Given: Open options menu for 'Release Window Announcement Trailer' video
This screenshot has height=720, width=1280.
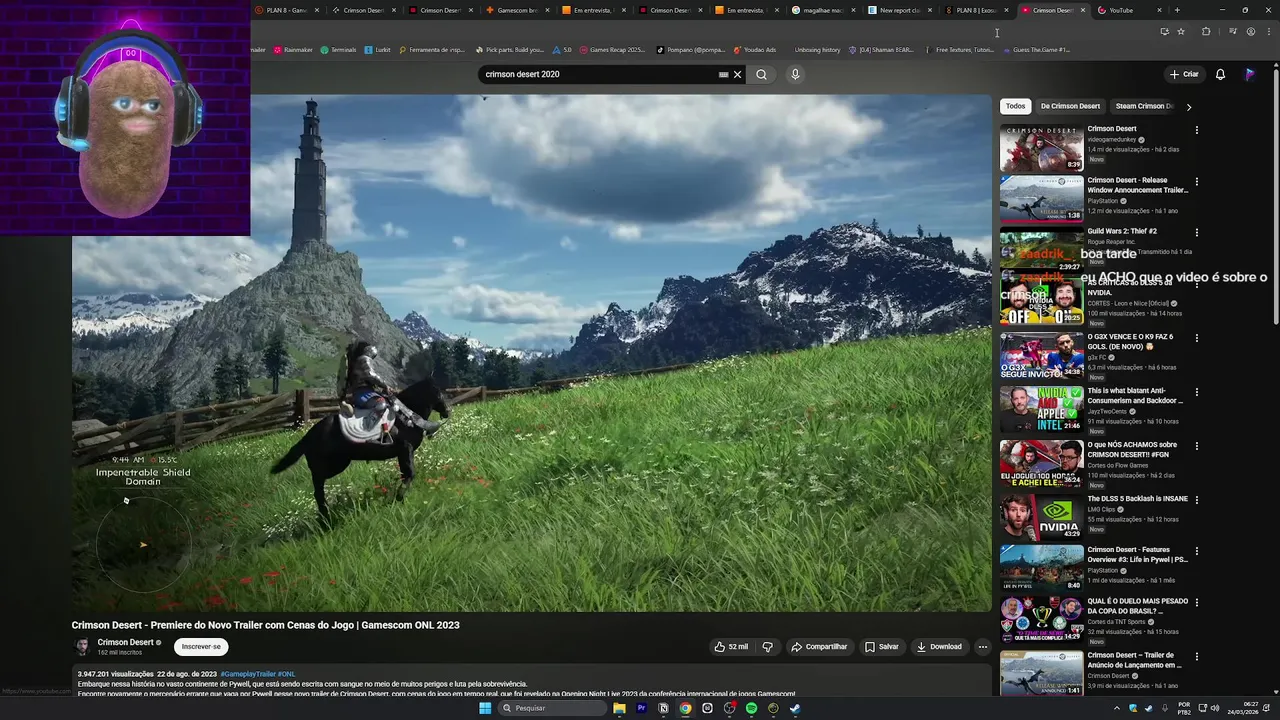Looking at the screenshot, I should point(1197,182).
